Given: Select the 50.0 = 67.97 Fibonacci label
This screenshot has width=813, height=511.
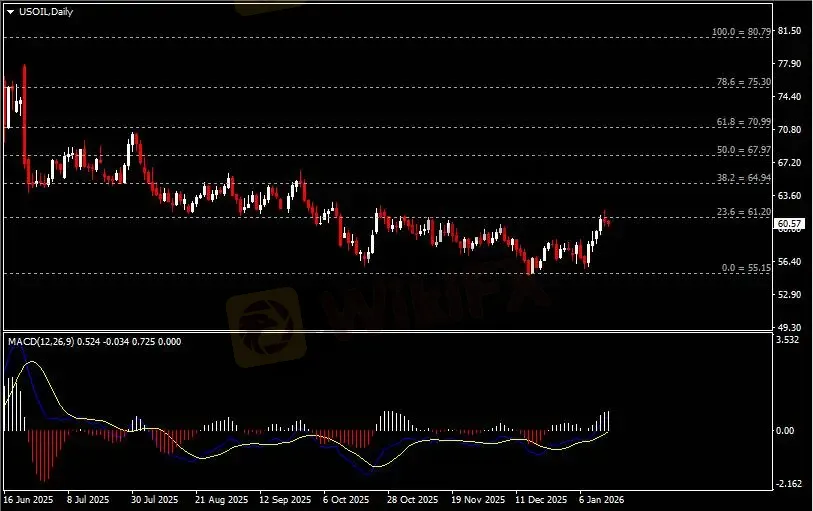Looking at the screenshot, I should click(x=744, y=150).
